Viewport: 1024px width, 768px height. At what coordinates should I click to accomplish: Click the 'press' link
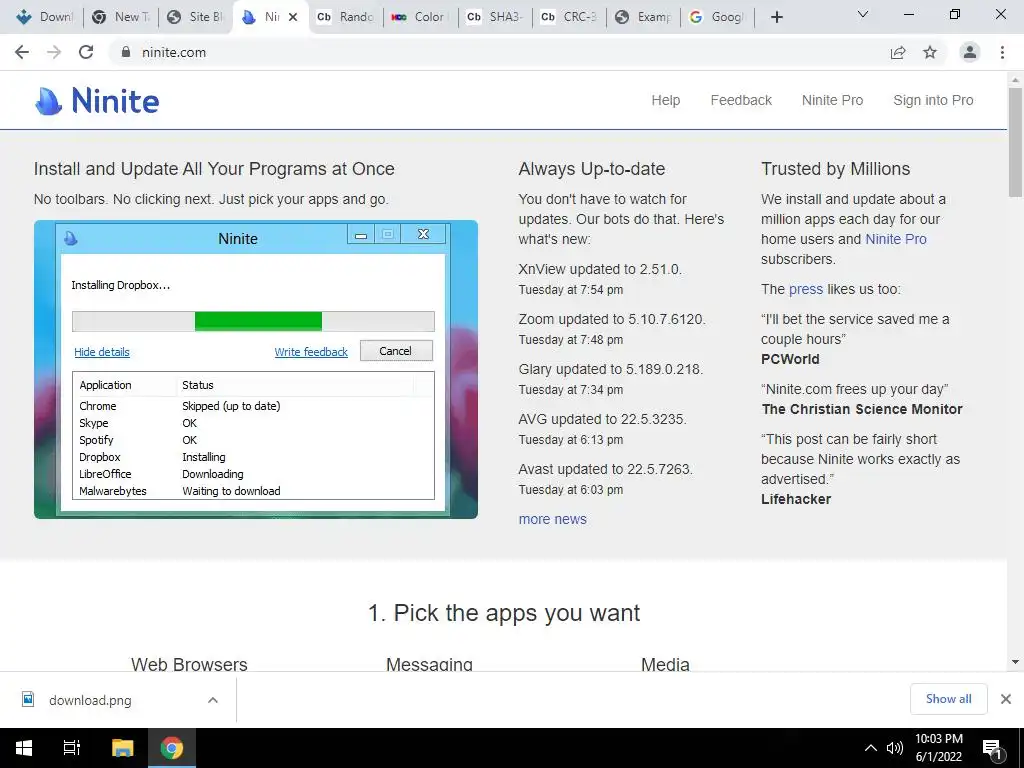point(806,289)
